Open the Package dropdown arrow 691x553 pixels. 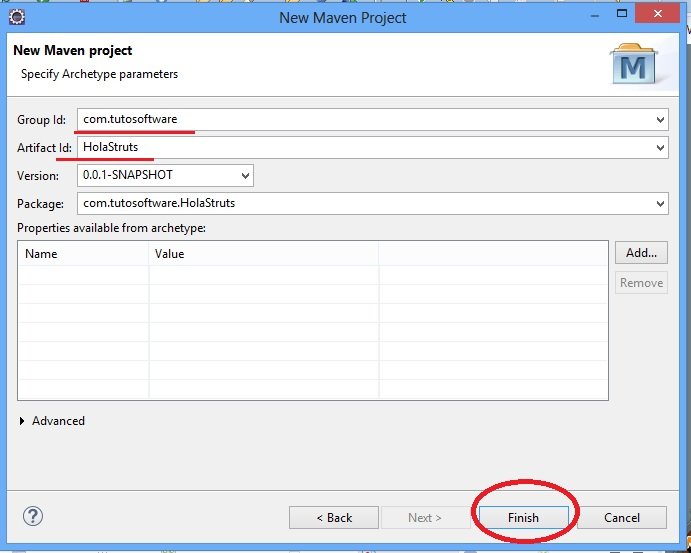(x=660, y=204)
